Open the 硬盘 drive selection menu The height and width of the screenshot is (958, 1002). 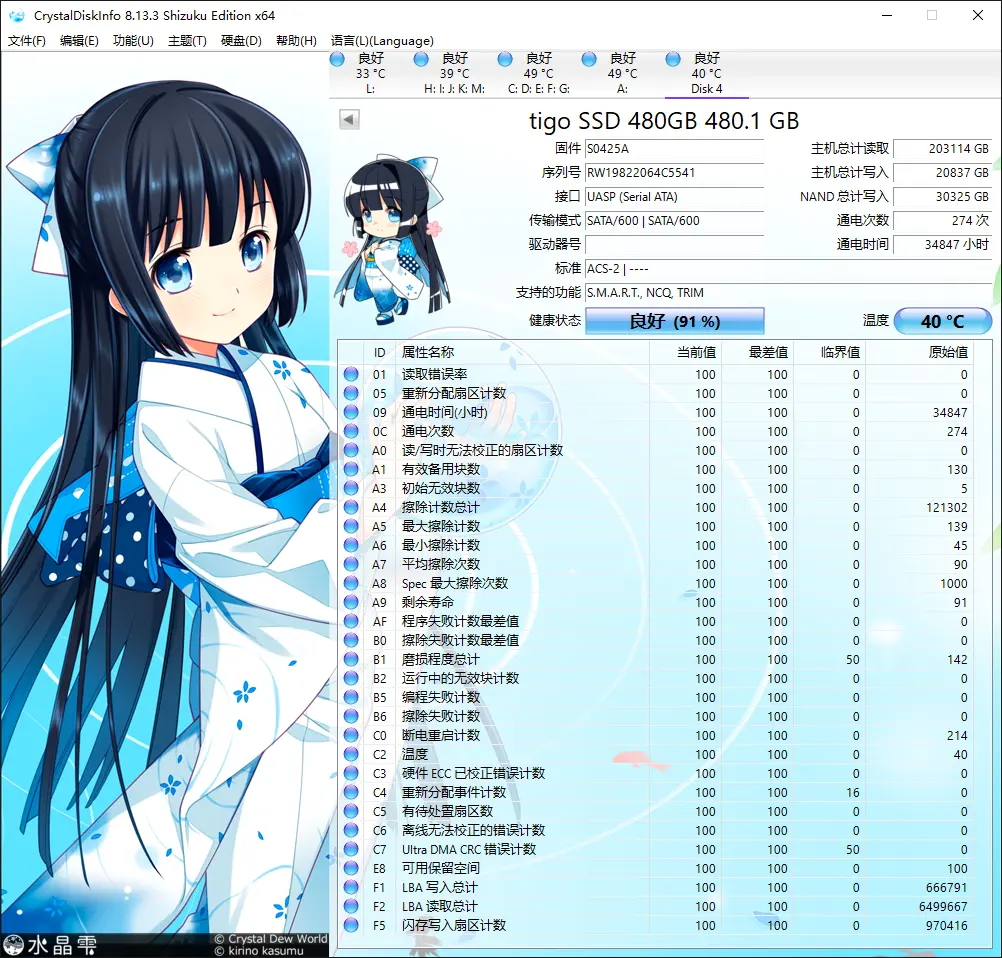click(x=240, y=41)
